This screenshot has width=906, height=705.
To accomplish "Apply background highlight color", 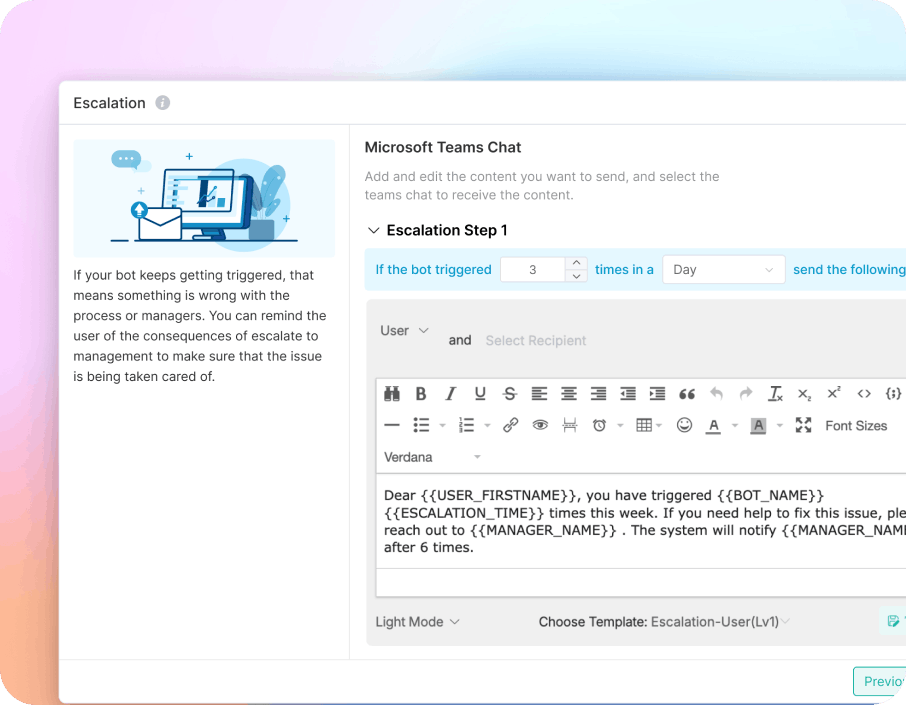I will point(758,426).
